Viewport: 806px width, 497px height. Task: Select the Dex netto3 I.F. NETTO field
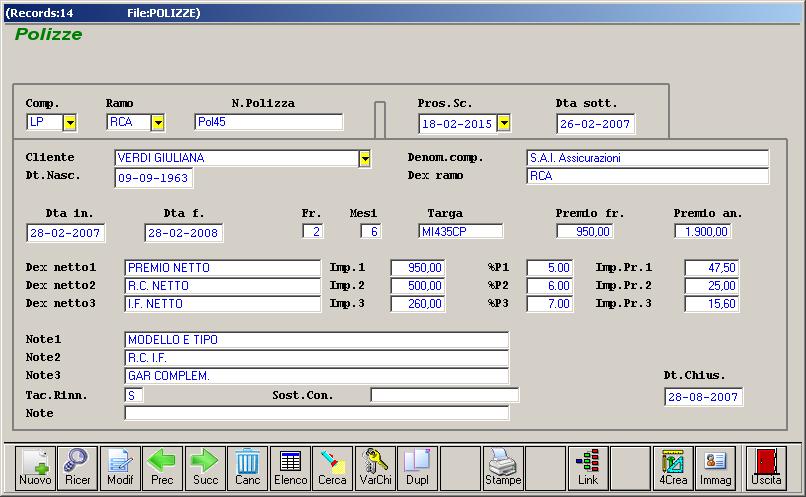[223, 304]
